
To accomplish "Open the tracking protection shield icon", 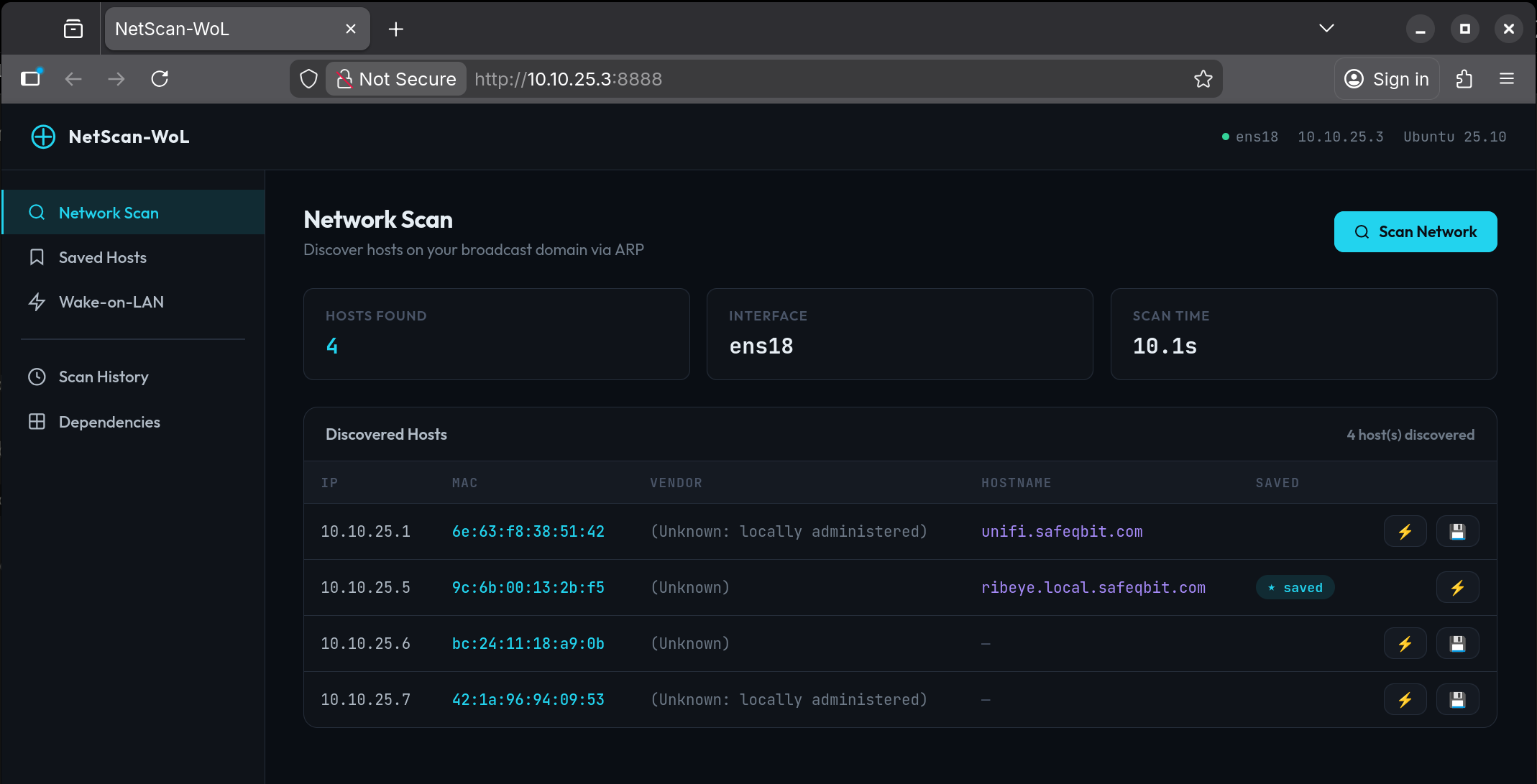I will coord(308,79).
